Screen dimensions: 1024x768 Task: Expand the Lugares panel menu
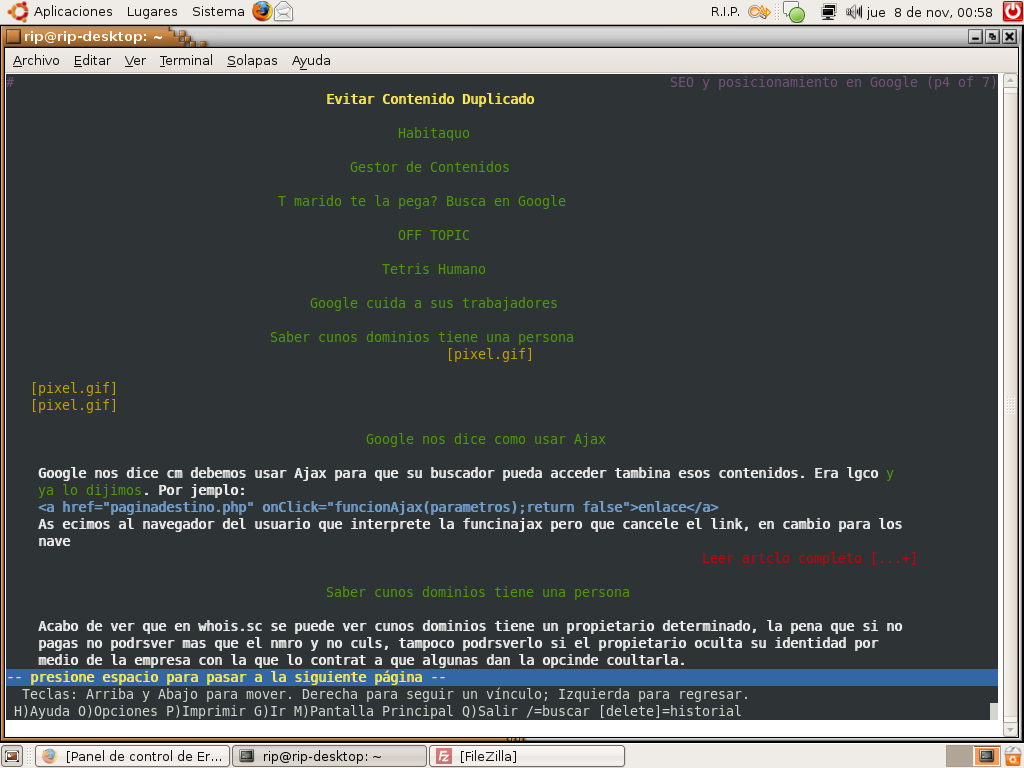tap(152, 12)
